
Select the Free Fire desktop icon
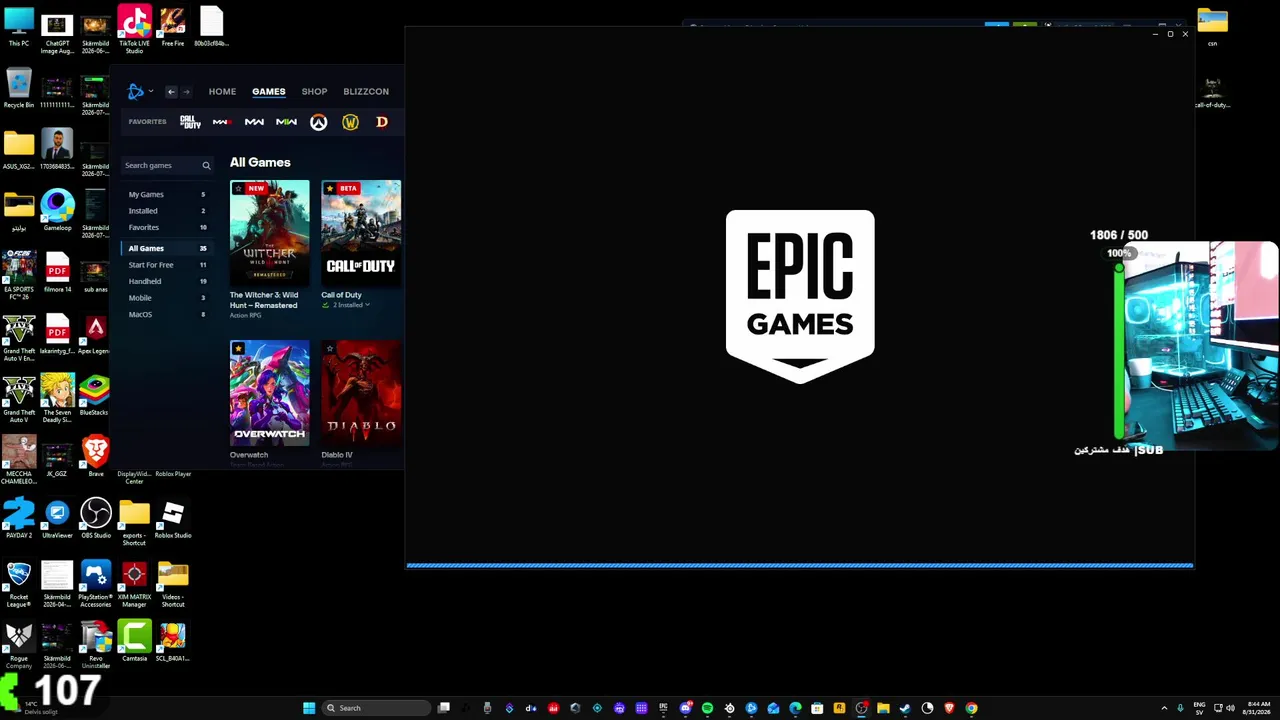pos(173,28)
